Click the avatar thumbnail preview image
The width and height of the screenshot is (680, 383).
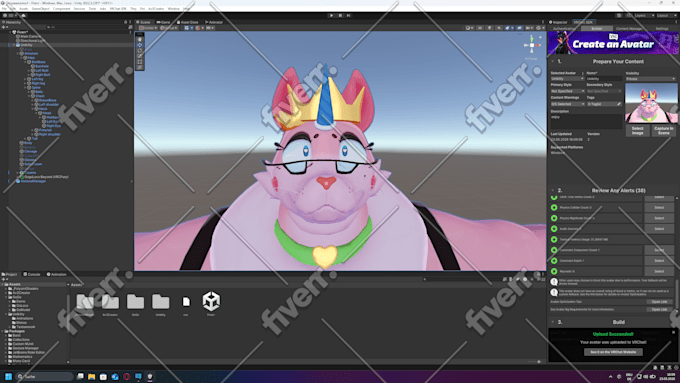click(651, 103)
